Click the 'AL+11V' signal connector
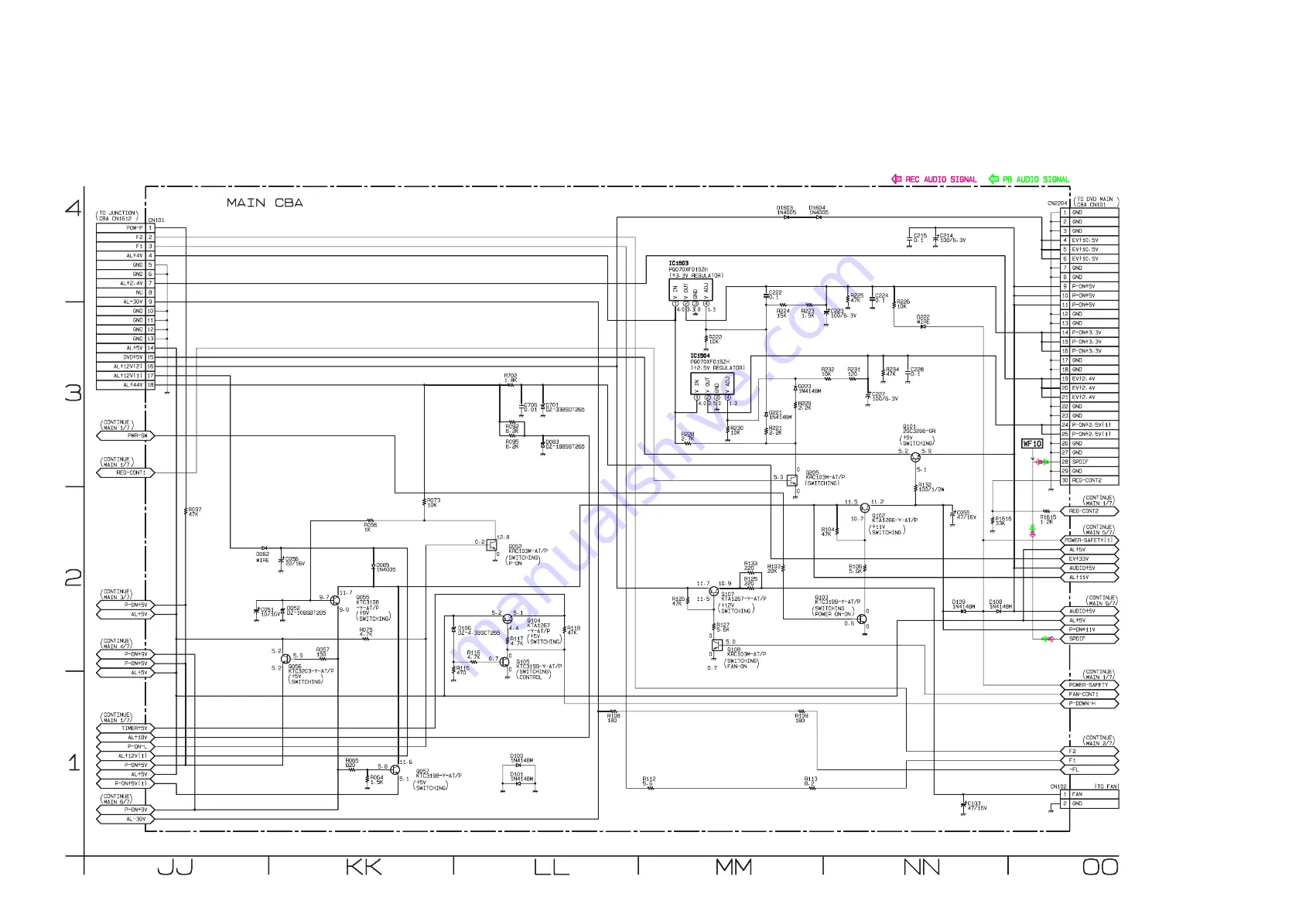The height and width of the screenshot is (921, 1316). tap(1089, 578)
